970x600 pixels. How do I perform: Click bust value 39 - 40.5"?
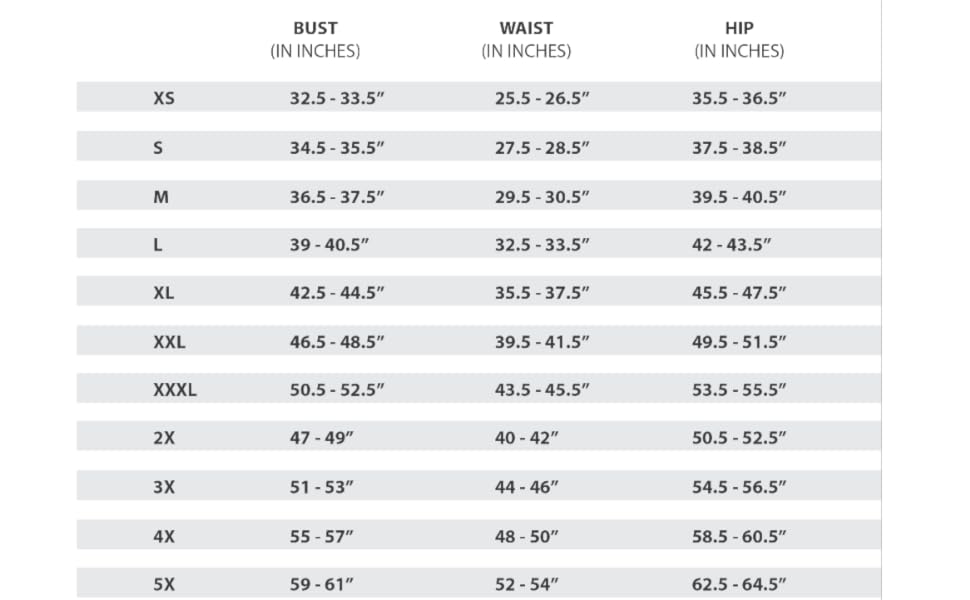click(x=329, y=245)
